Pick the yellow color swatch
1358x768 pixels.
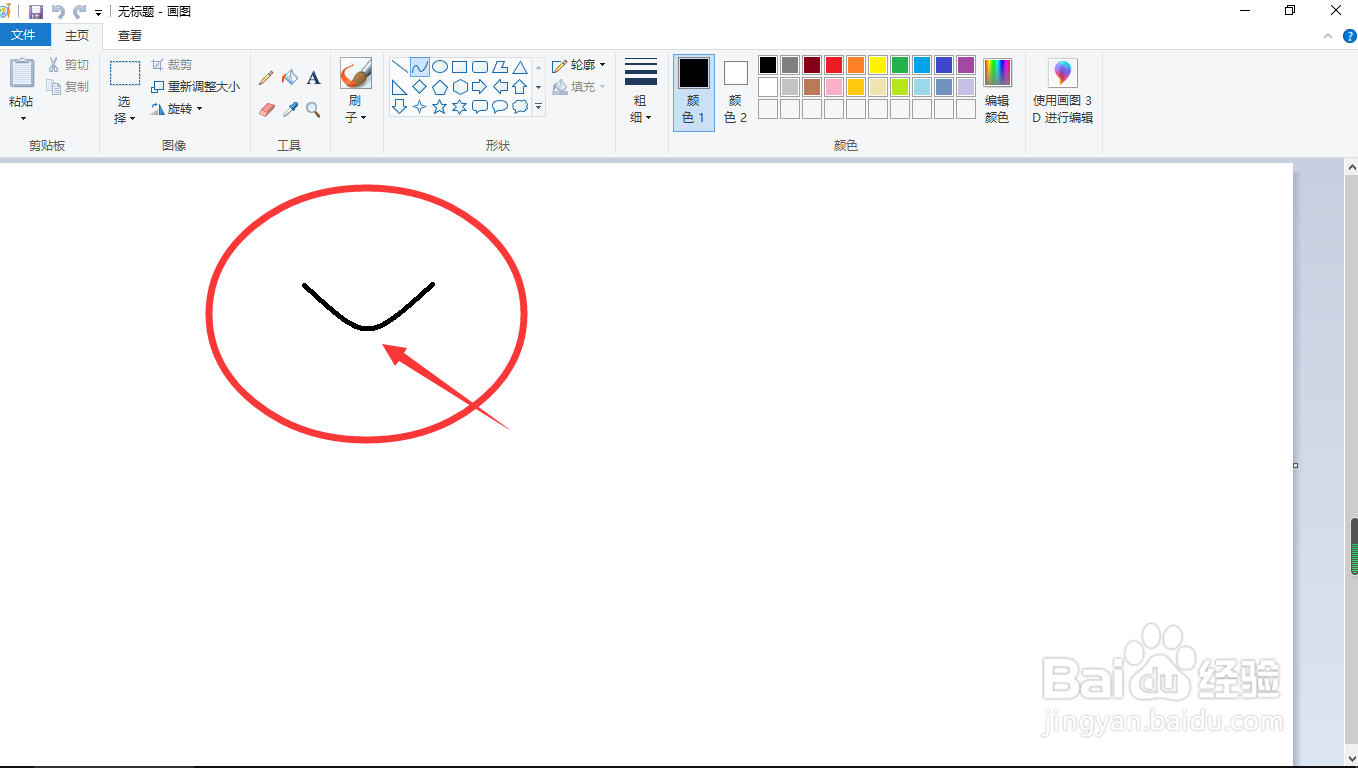click(878, 65)
